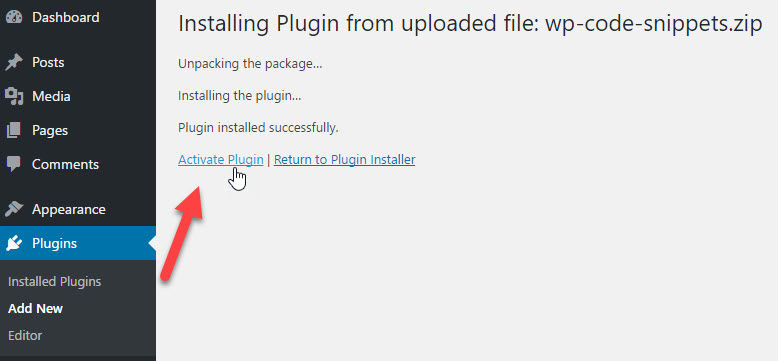Click the Comments speech bubble icon
This screenshot has width=778, height=361.
14,164
